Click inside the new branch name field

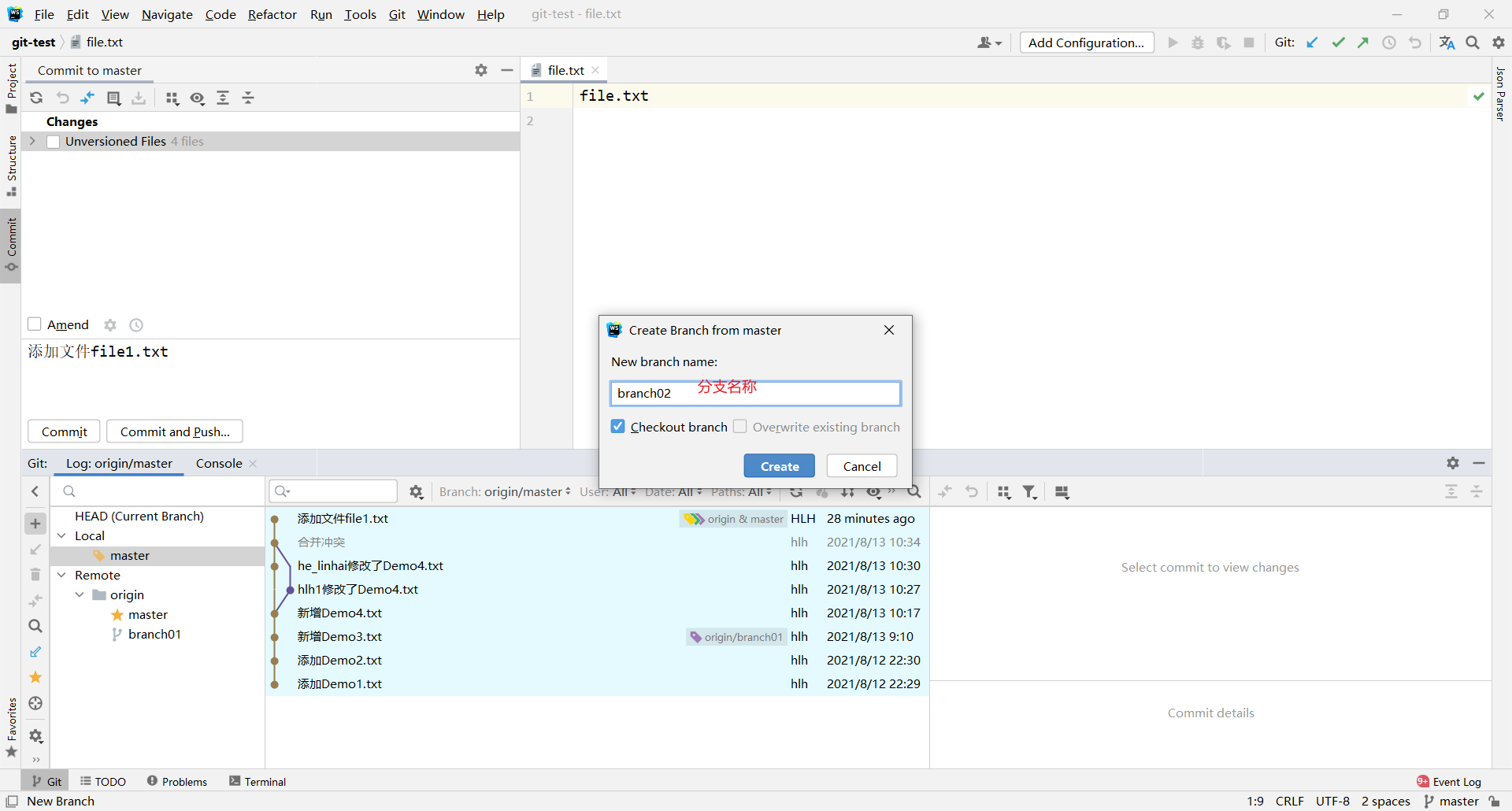coord(755,393)
